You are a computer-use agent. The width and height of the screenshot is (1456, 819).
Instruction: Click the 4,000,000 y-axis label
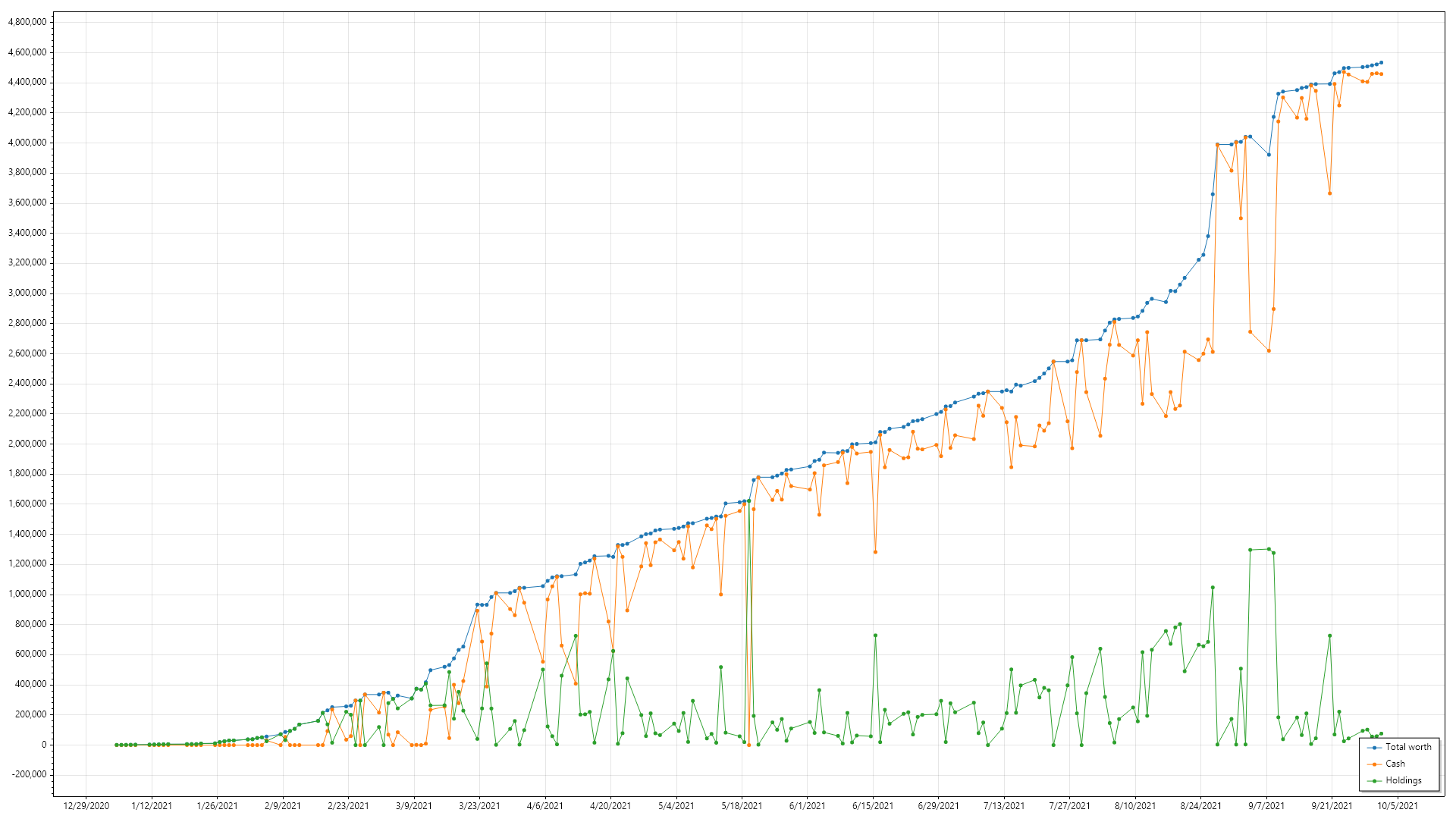pos(27,143)
